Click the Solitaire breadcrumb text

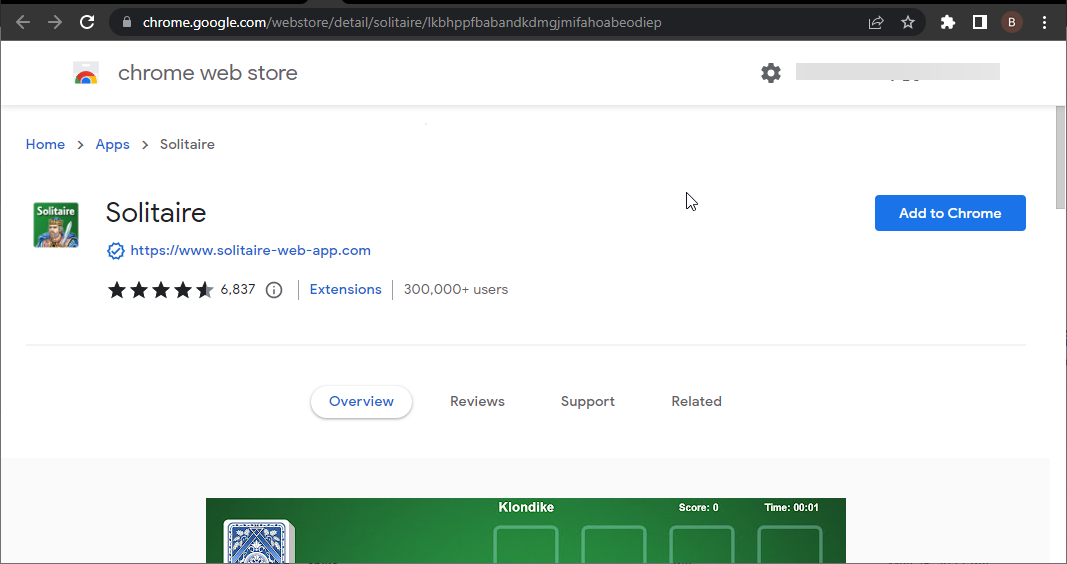pos(187,144)
